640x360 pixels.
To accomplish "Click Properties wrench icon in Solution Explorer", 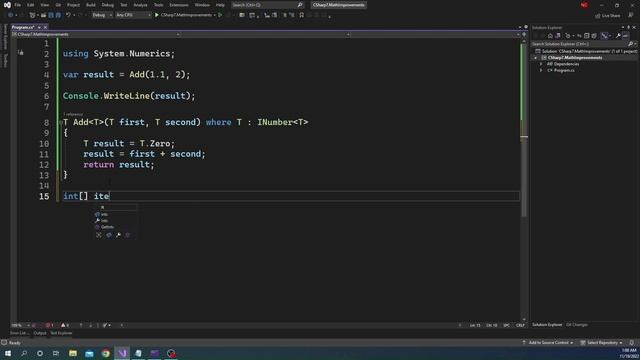I will coord(618,36).
